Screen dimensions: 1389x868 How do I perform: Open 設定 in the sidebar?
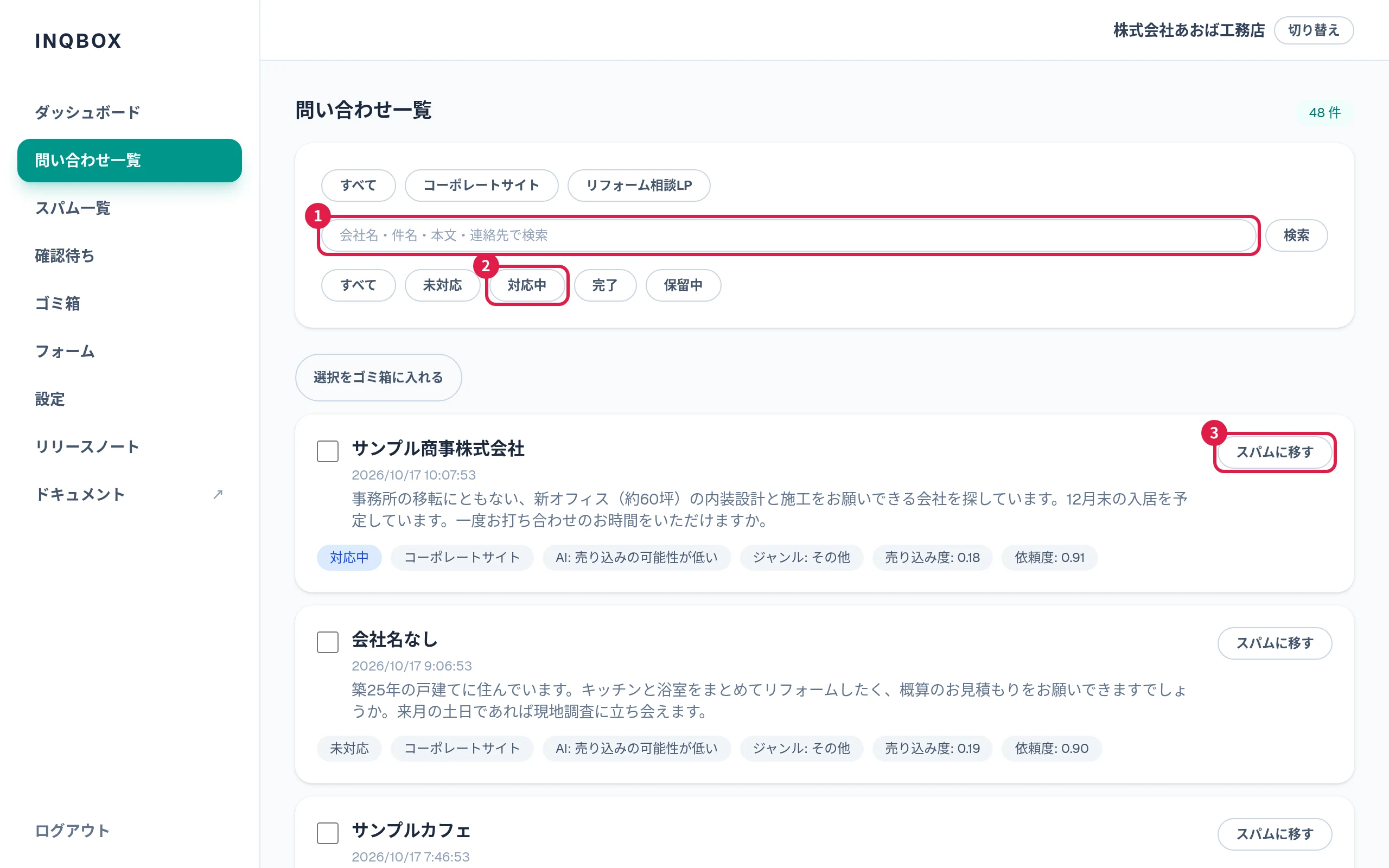pos(130,399)
